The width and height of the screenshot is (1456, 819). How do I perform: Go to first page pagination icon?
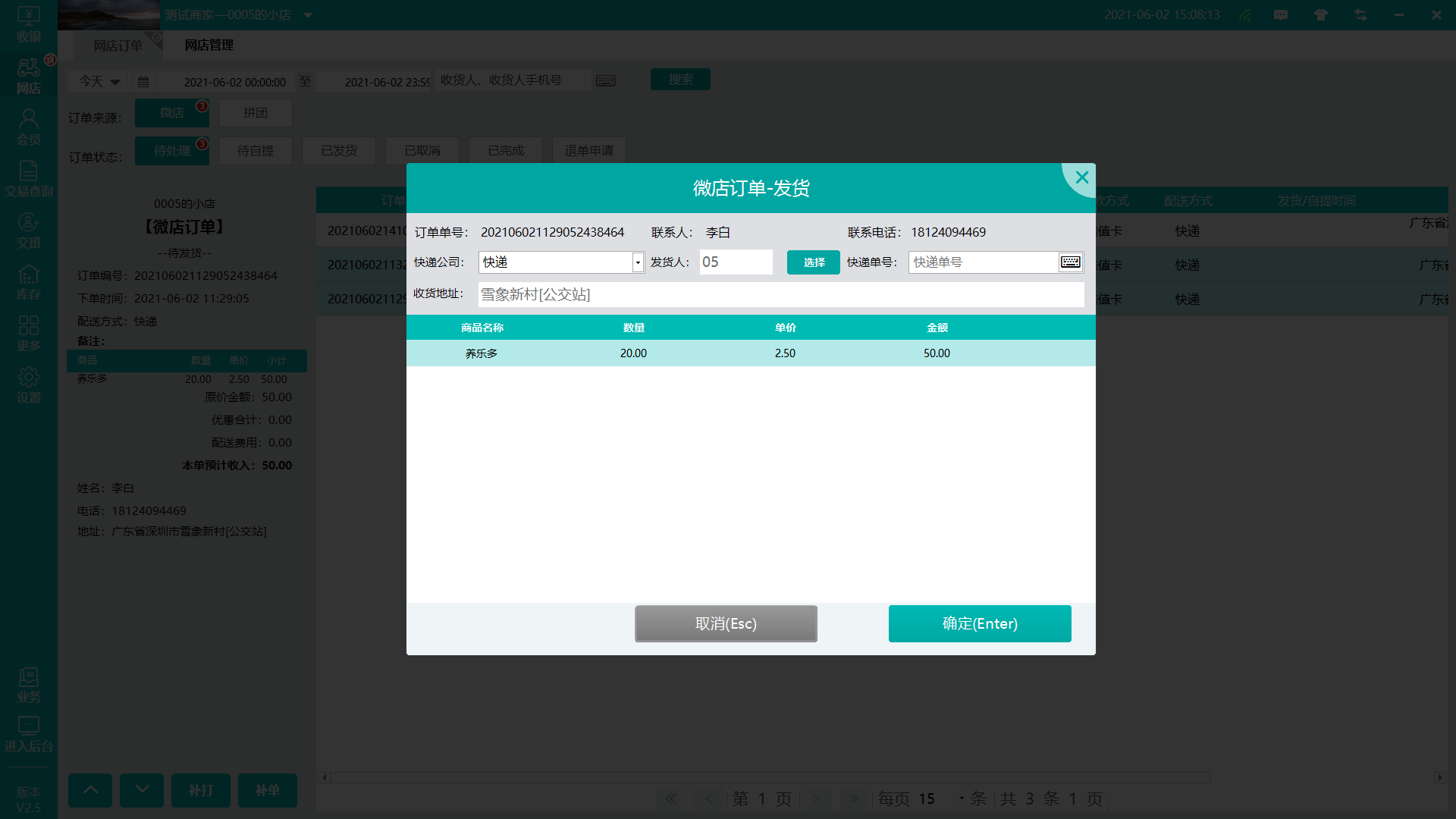(x=670, y=799)
